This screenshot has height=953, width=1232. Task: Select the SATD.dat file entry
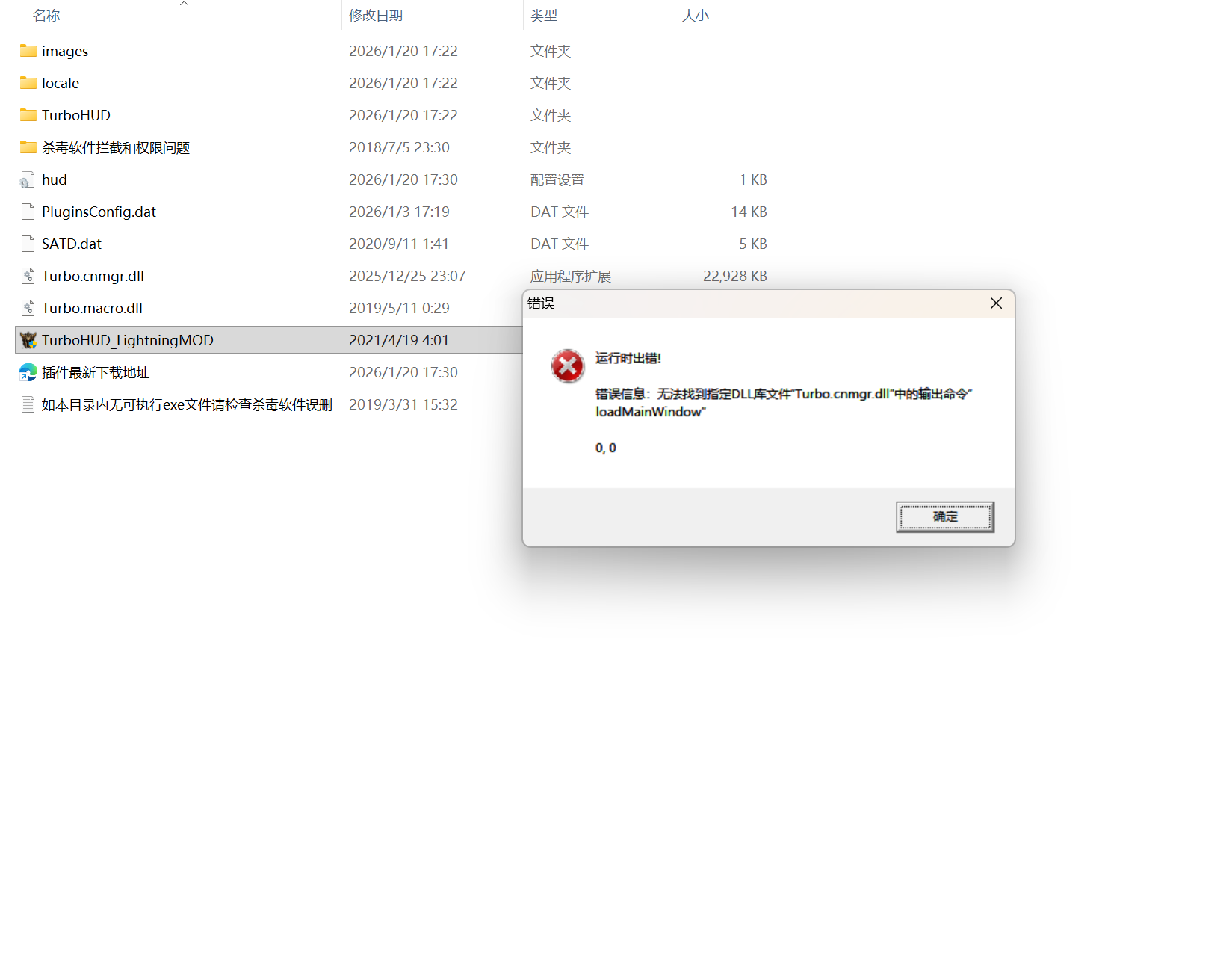click(72, 244)
